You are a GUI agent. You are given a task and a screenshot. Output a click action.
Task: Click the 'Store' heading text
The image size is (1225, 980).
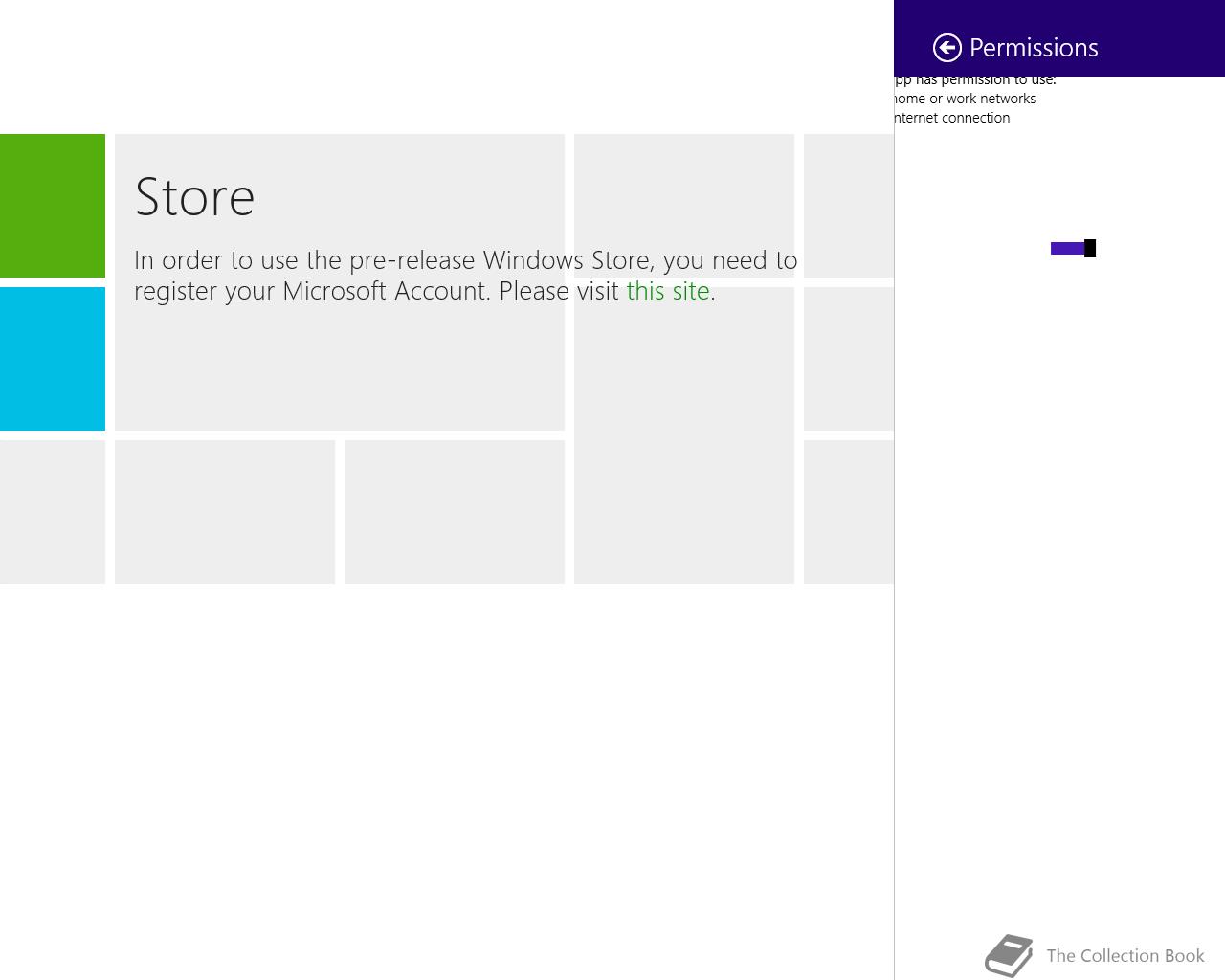[x=195, y=197]
